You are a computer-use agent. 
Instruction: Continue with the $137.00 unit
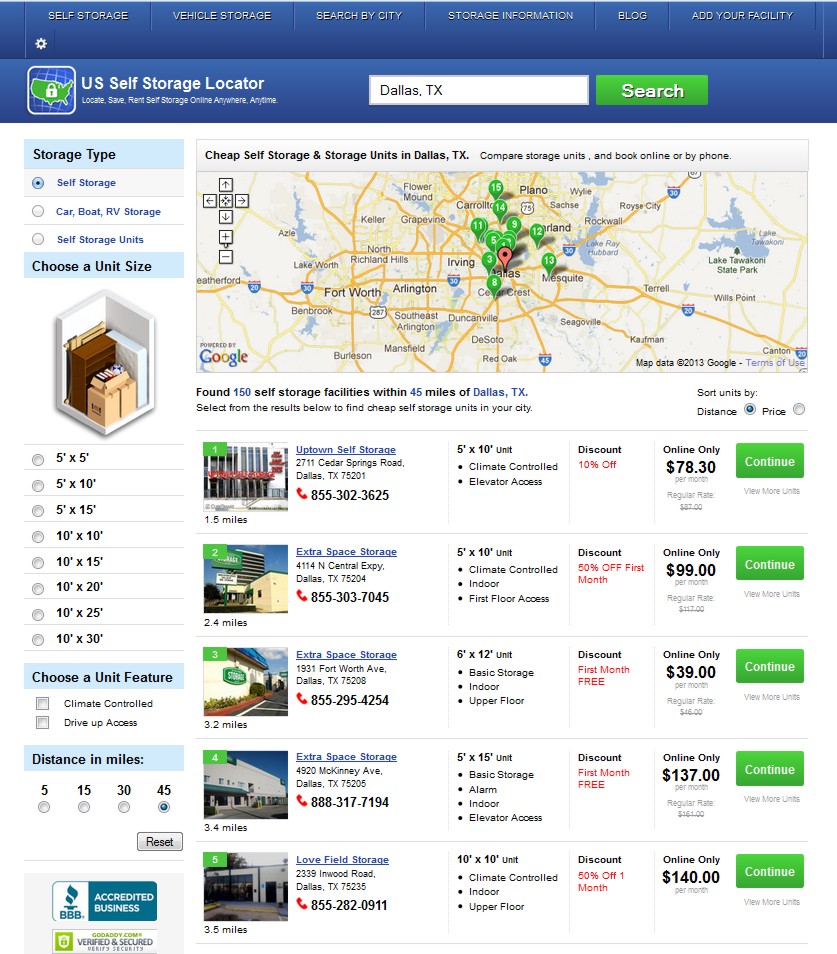pos(769,769)
